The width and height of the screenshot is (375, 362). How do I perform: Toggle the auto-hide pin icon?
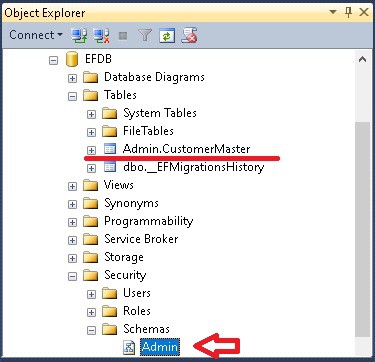(x=348, y=13)
